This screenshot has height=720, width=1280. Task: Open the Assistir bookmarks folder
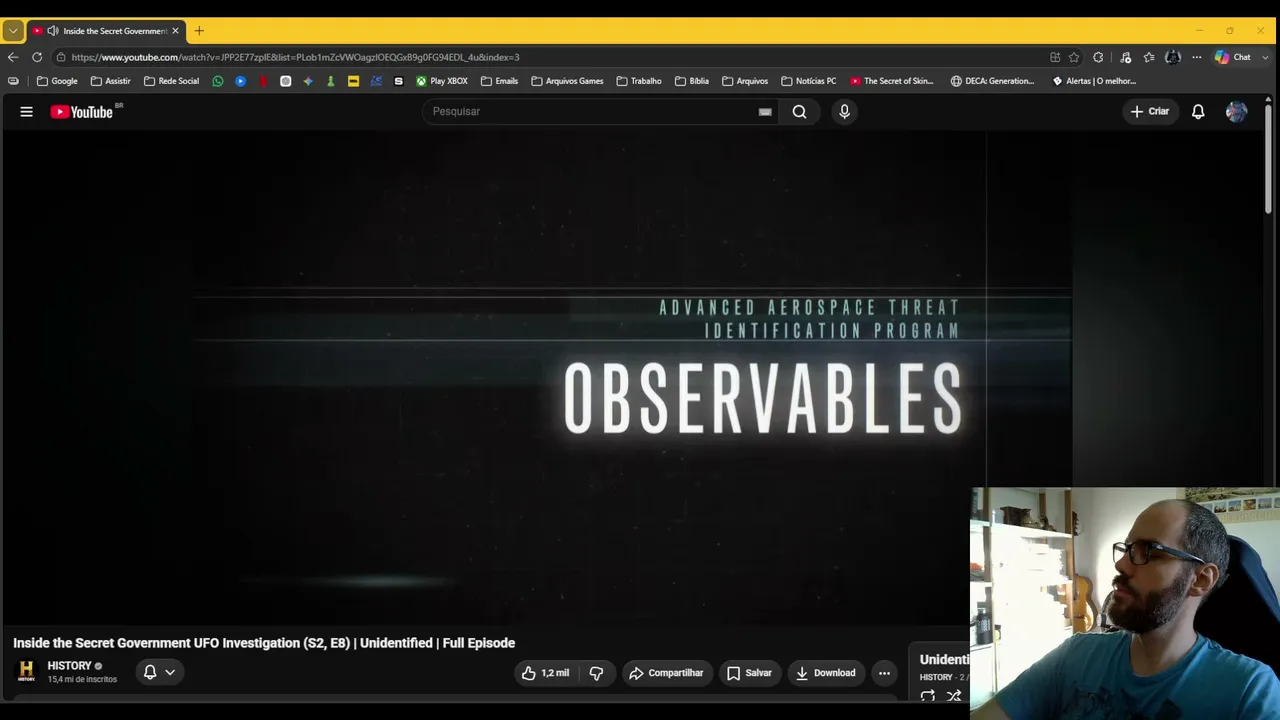point(110,81)
